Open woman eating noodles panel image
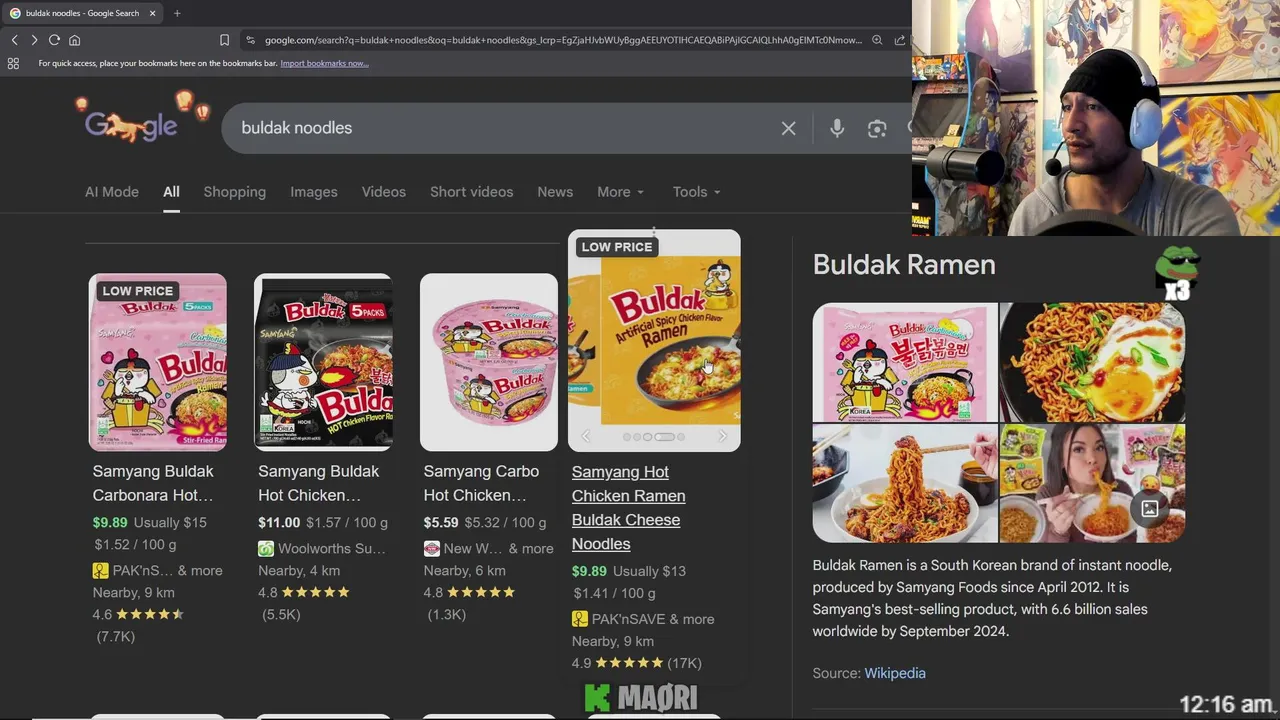Viewport: 1280px width, 720px height. (x=1092, y=483)
